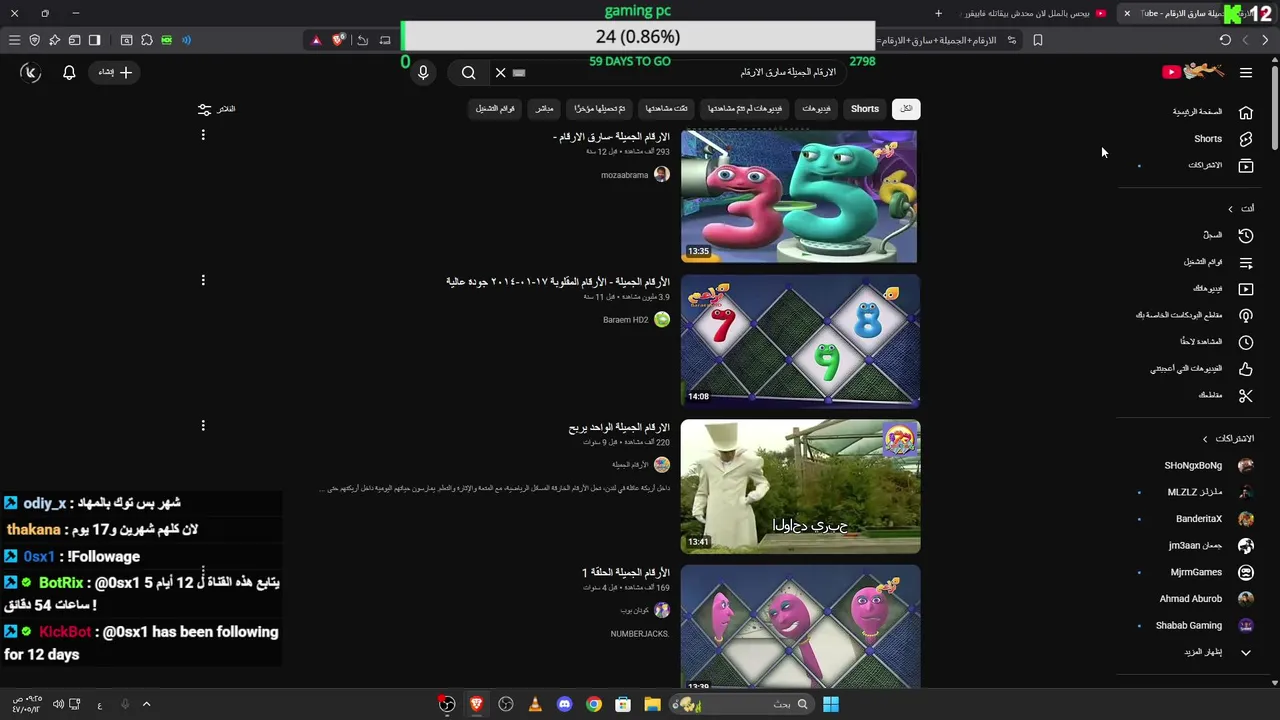Screen dimensions: 1280x720
Task: Open File Explorer from the taskbar
Action: (x=652, y=704)
